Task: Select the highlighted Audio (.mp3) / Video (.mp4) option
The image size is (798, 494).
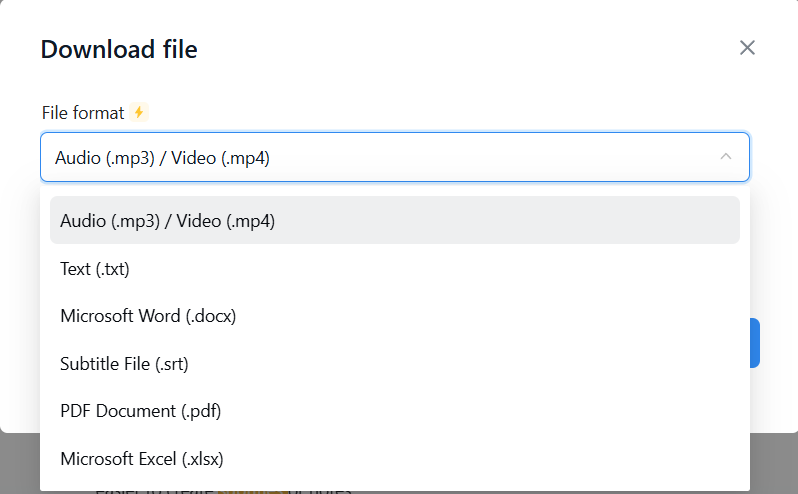Action: 167,221
